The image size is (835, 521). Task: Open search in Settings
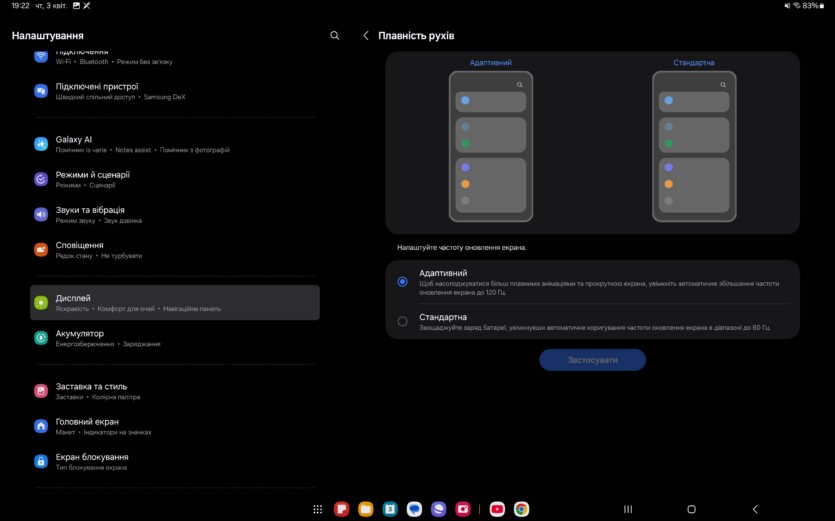335,36
